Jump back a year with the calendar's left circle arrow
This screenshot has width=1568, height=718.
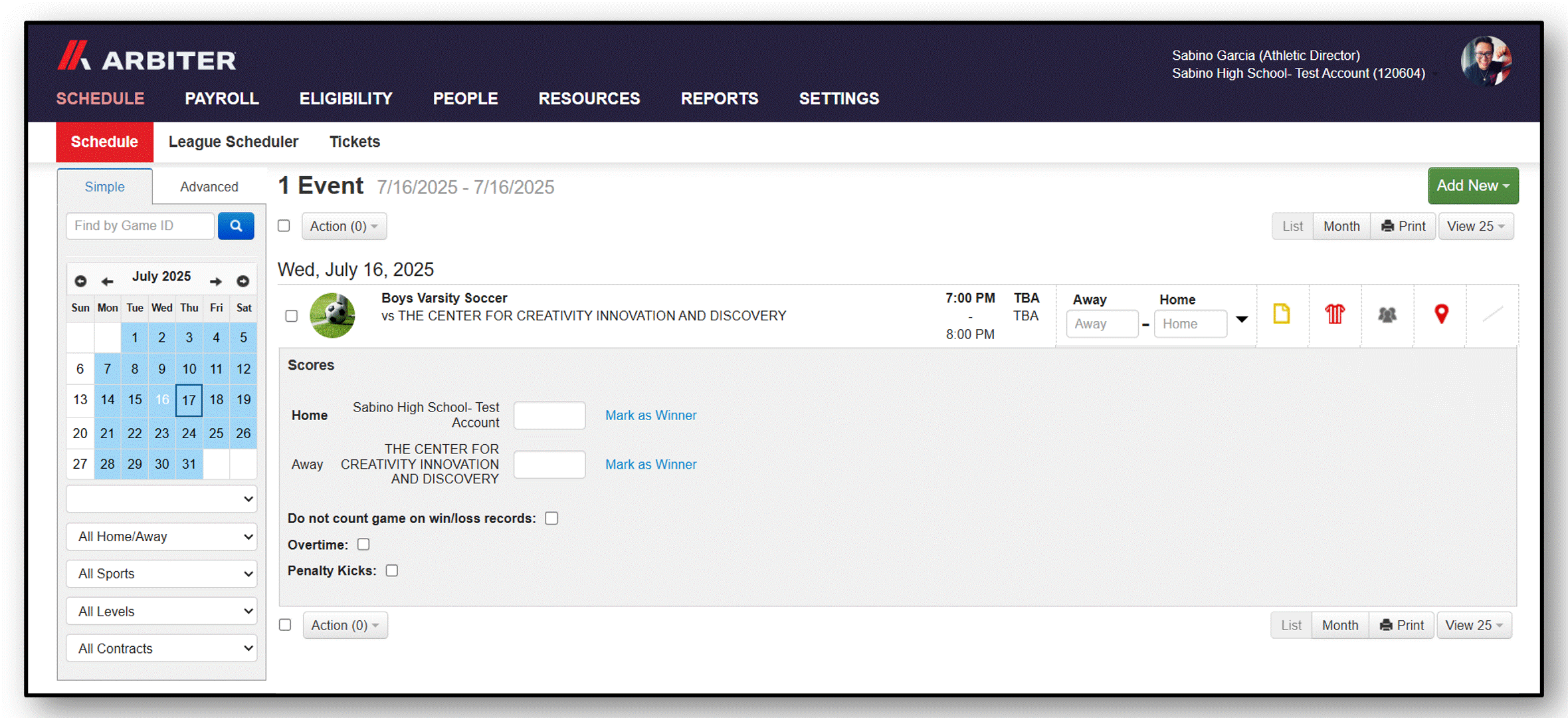pos(80,281)
